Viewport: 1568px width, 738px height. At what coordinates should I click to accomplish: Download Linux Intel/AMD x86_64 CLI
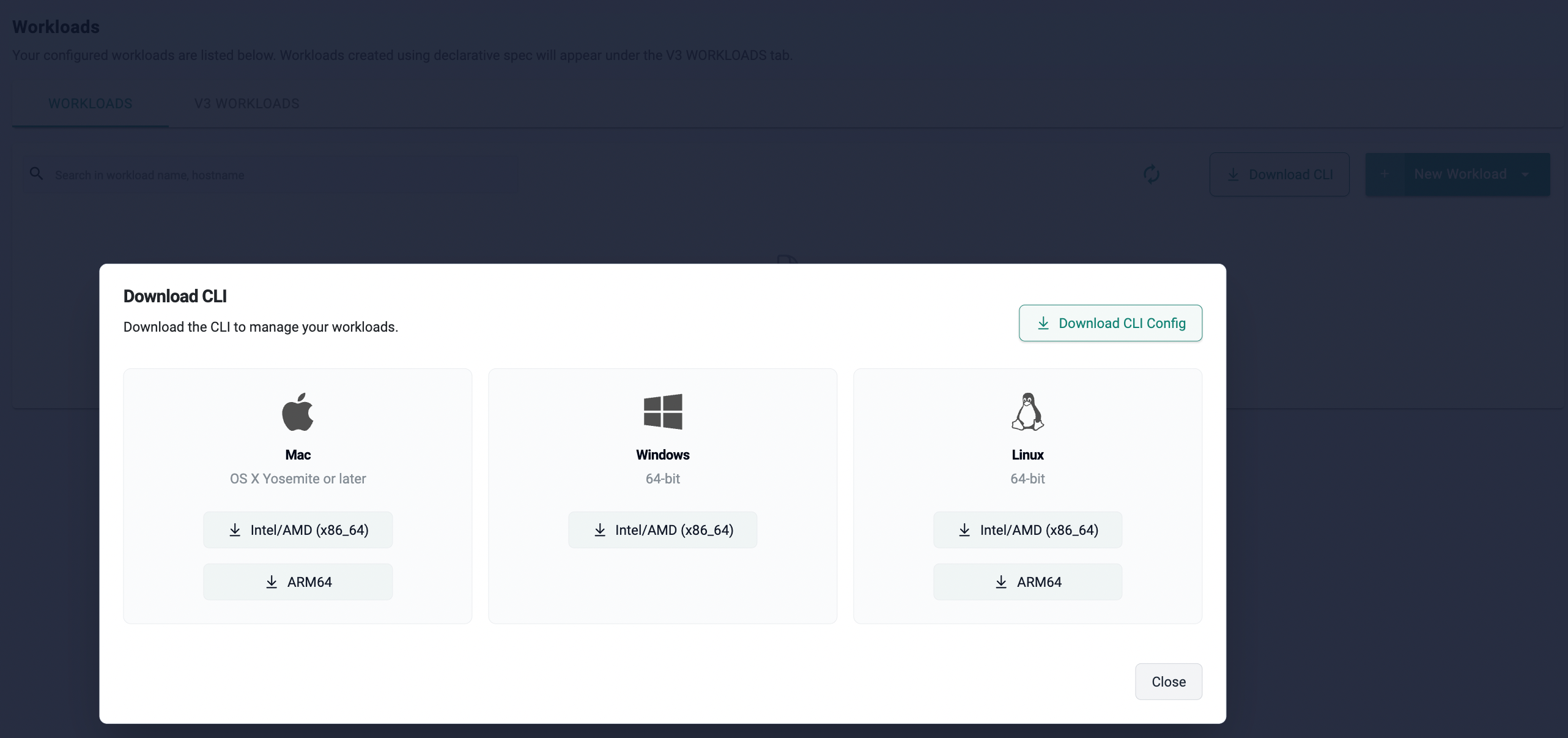1027,530
